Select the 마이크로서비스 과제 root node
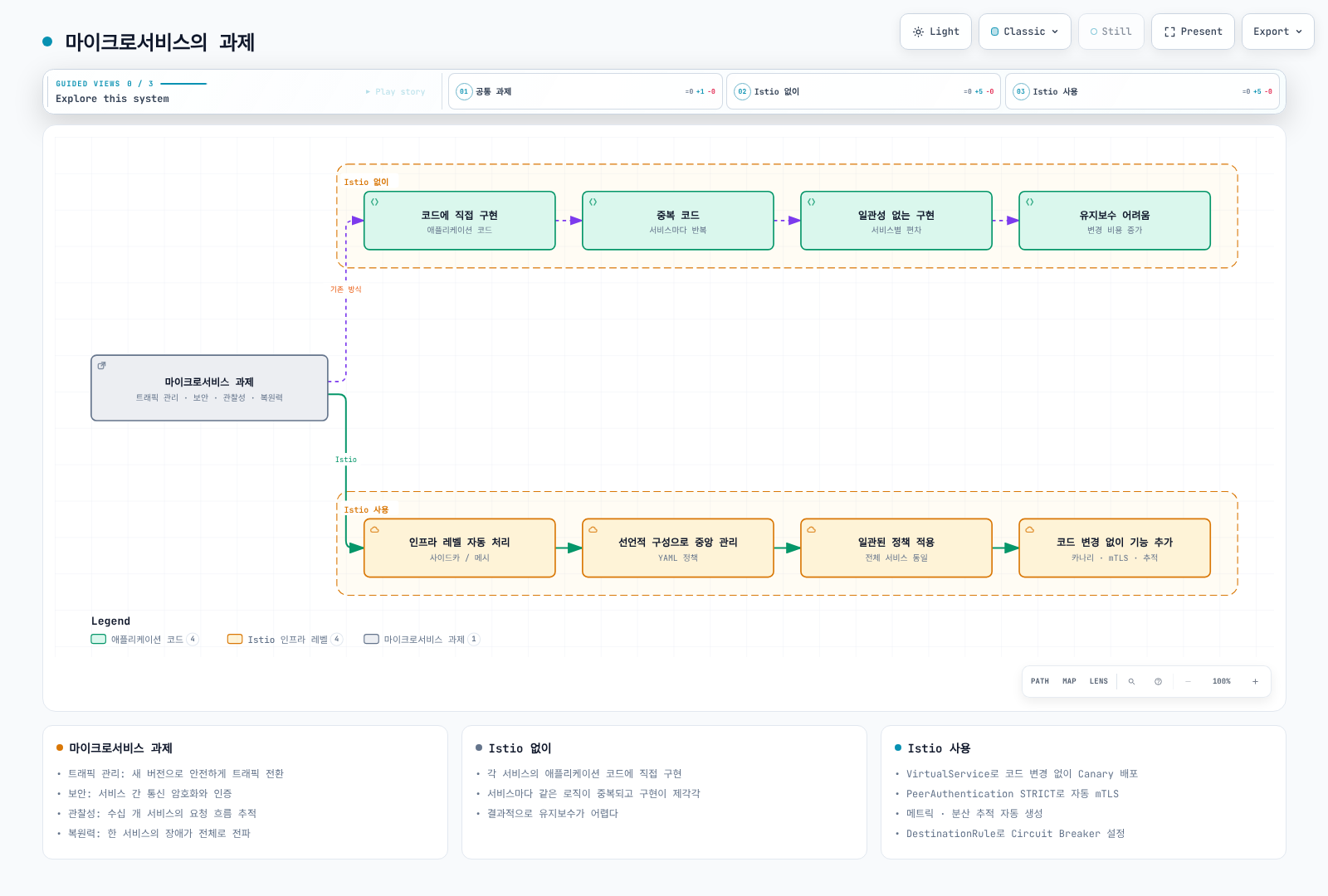The height and width of the screenshot is (896, 1328). click(x=209, y=388)
